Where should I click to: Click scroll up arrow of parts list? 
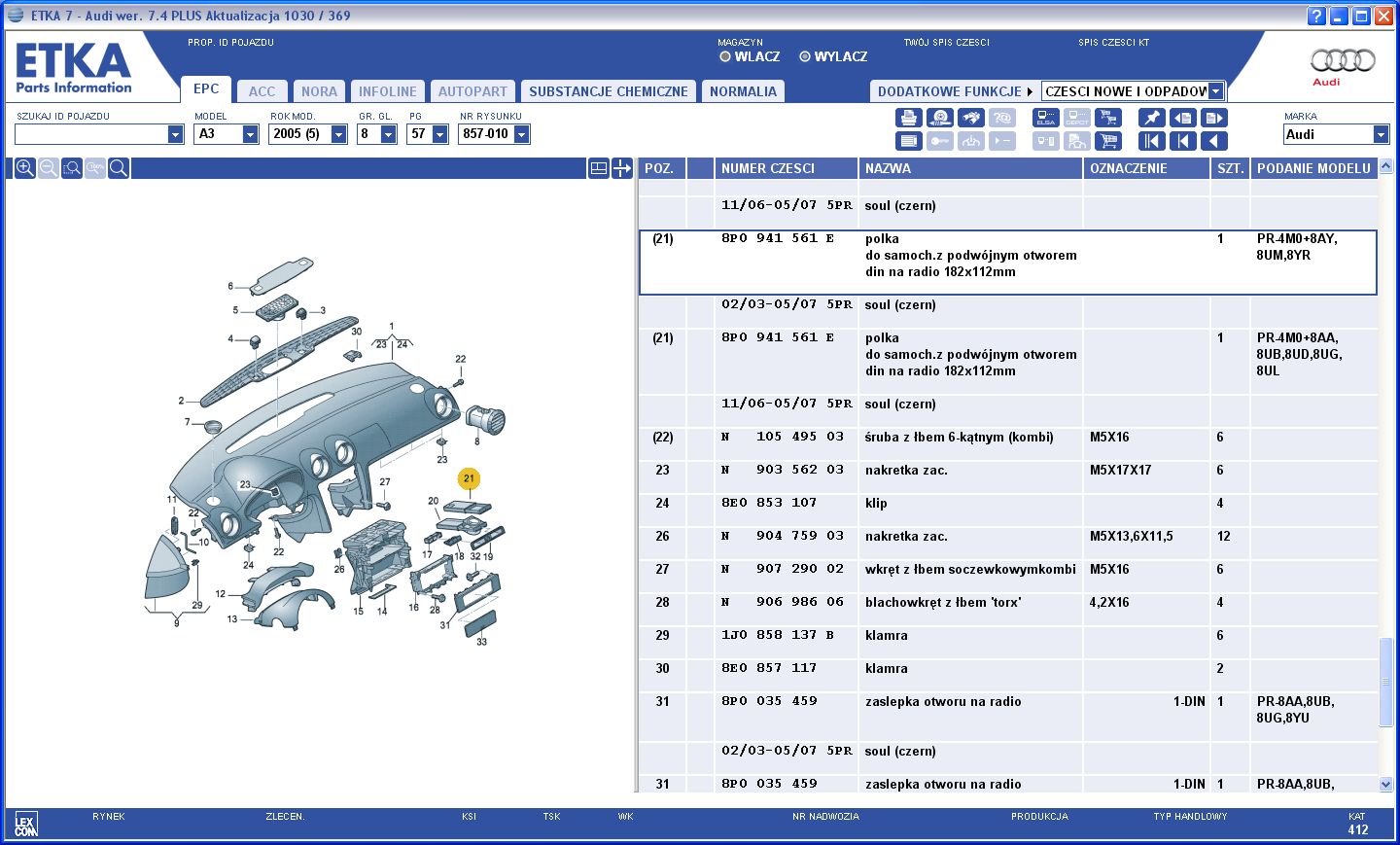[1386, 166]
